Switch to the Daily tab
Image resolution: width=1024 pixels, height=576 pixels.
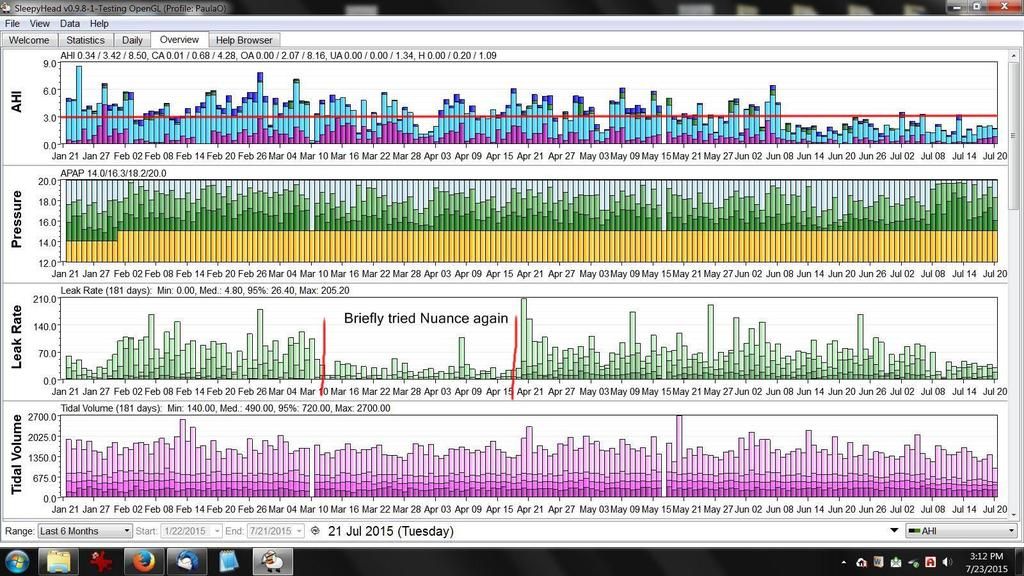pyautogui.click(x=132, y=40)
